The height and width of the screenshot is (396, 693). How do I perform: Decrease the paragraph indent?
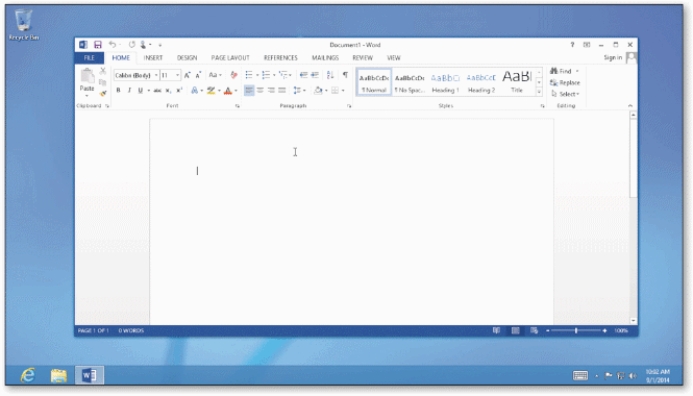click(x=303, y=75)
